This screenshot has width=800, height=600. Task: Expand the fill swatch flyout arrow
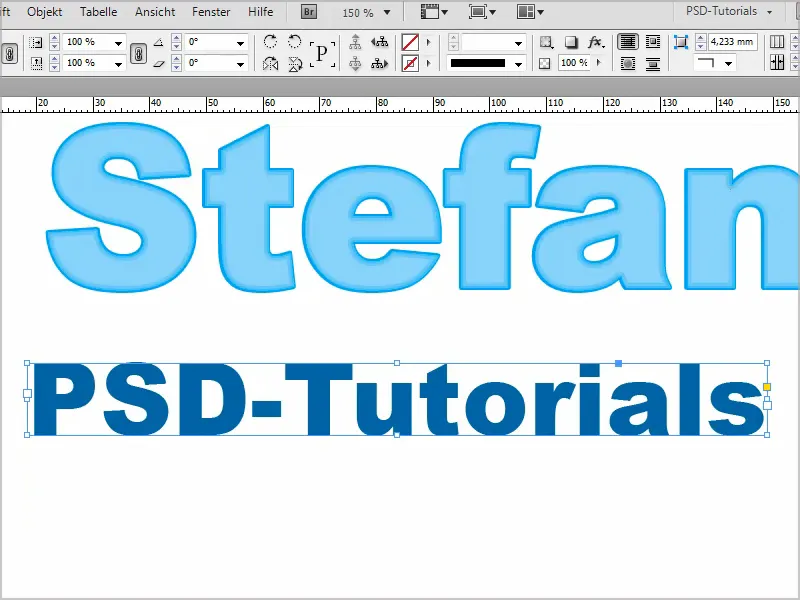click(429, 42)
